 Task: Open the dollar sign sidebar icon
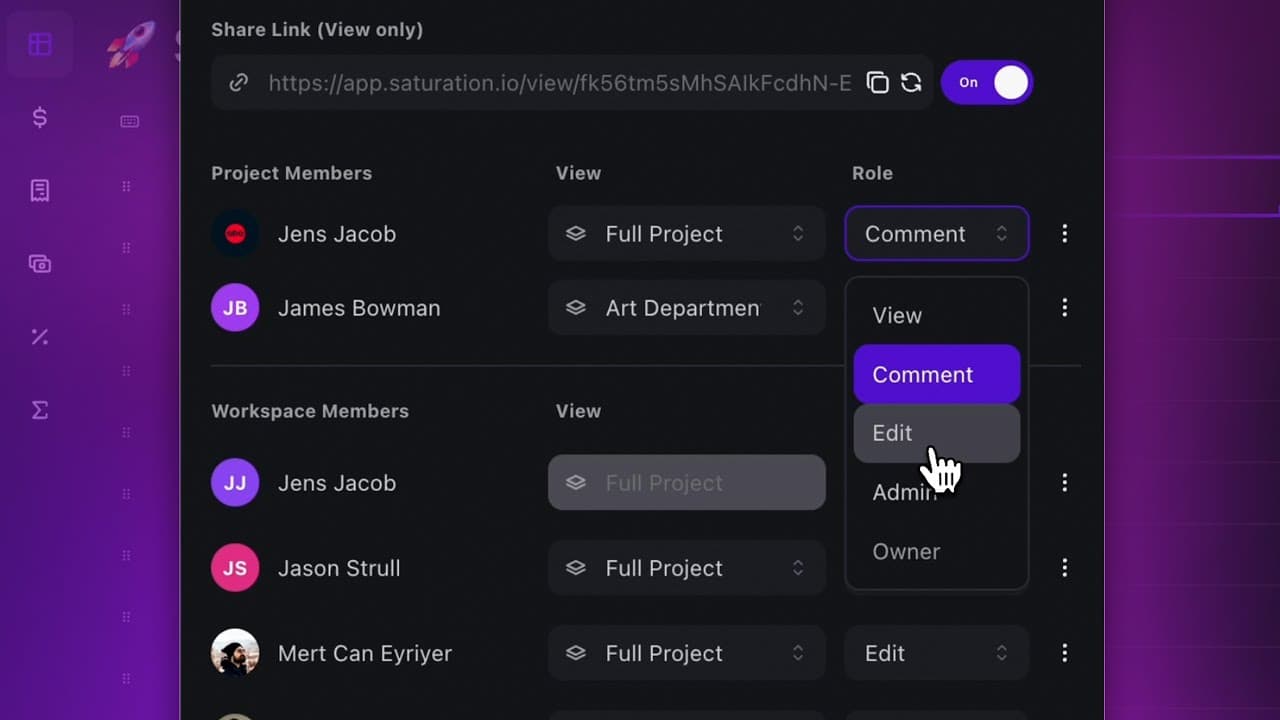coord(40,118)
